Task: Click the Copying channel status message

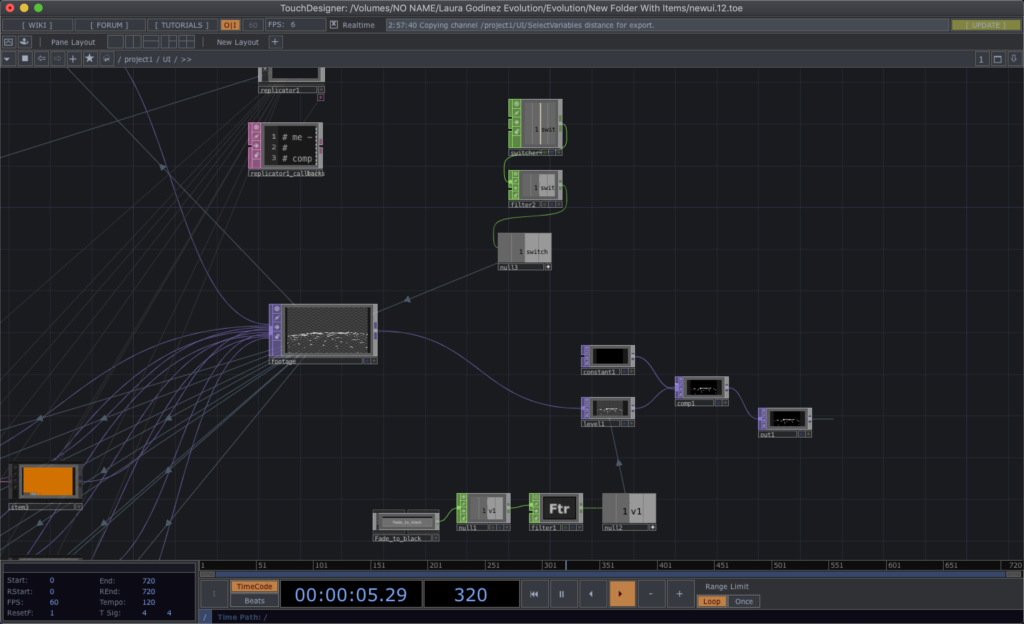Action: [x=666, y=25]
